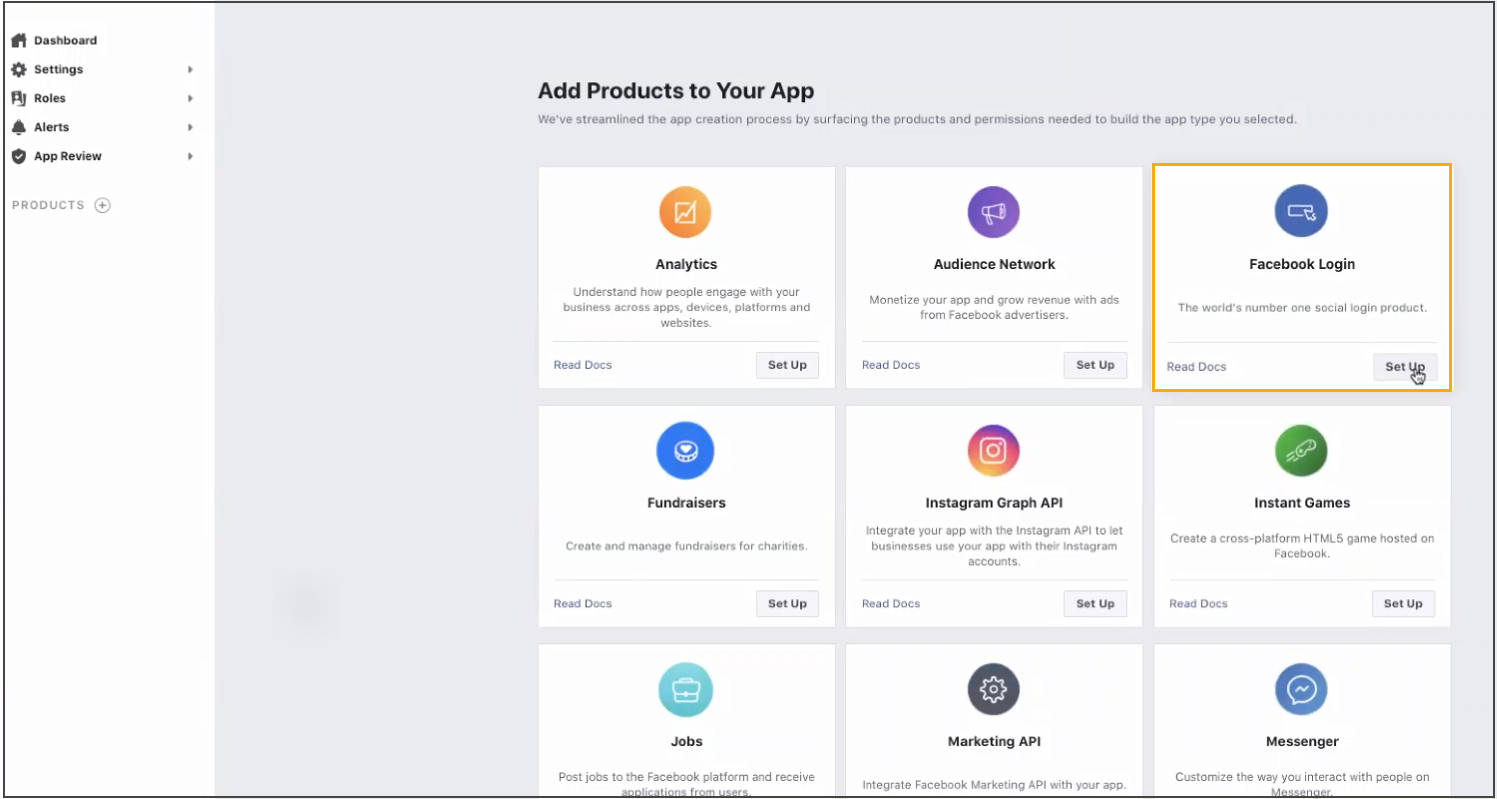The height and width of the screenshot is (799, 1497).
Task: Expand the App Review submenu arrow
Action: pos(190,156)
